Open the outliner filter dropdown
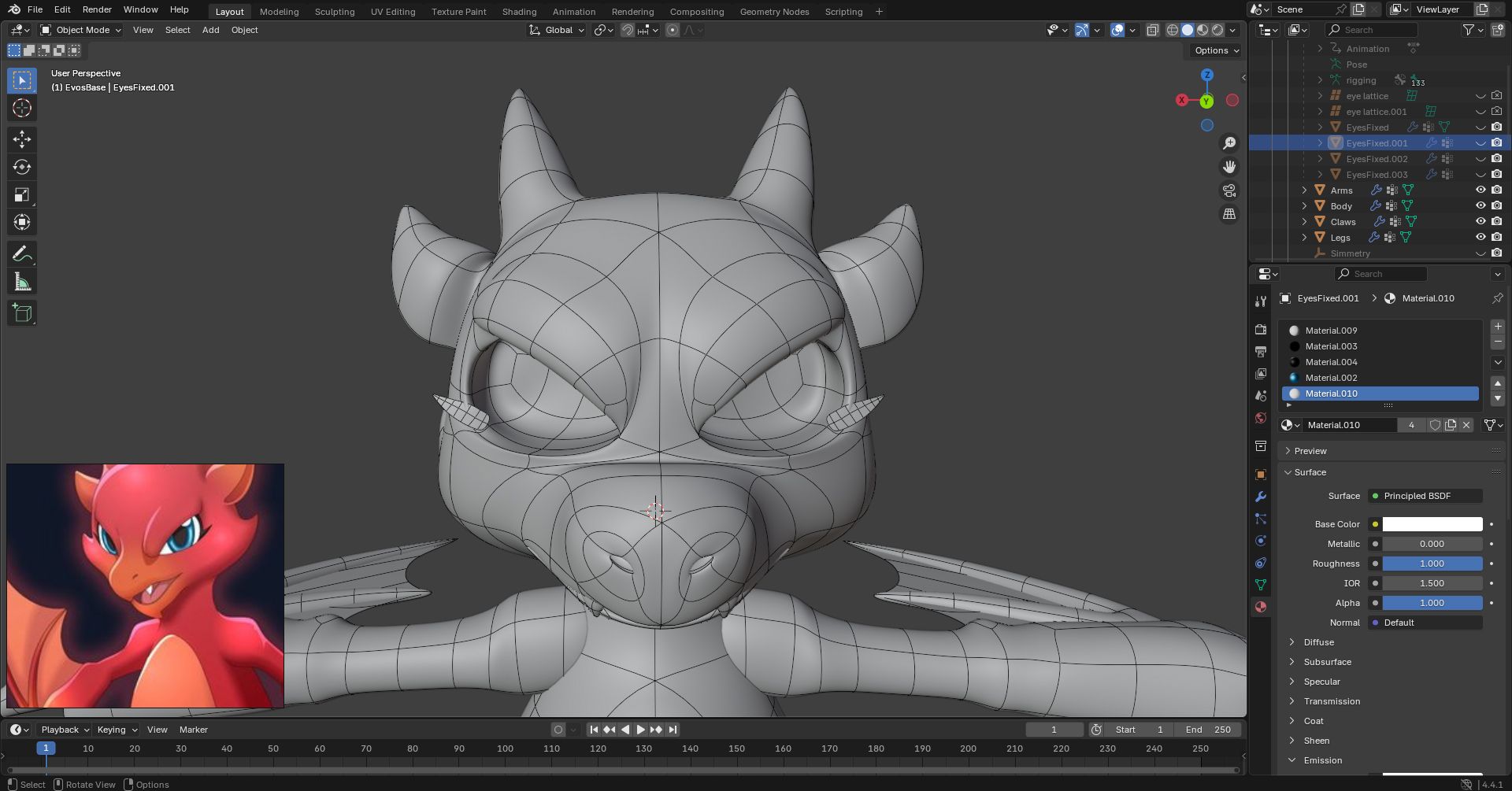 (1472, 30)
